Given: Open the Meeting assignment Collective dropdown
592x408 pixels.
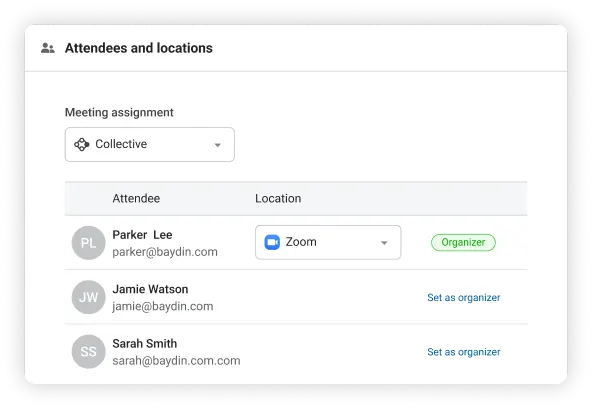Looking at the screenshot, I should [x=150, y=145].
